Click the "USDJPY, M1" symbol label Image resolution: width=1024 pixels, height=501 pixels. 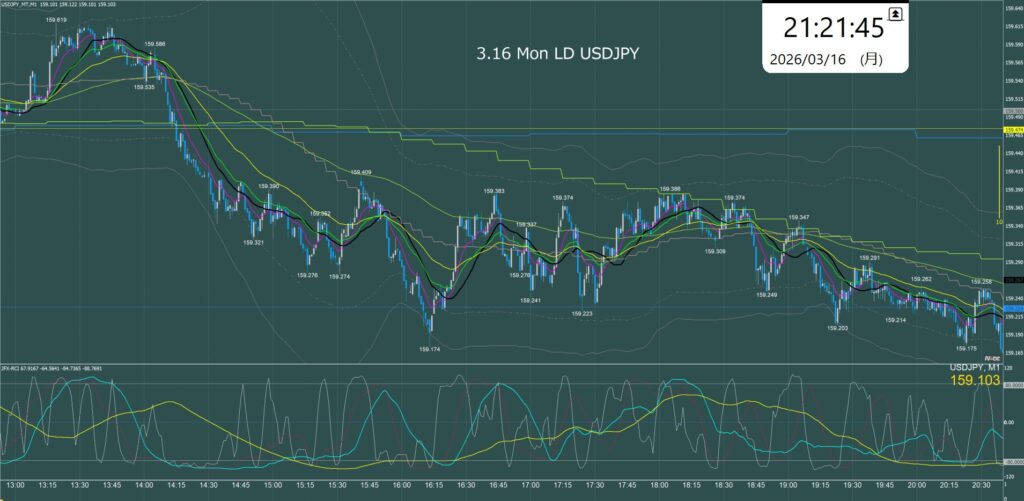tap(974, 367)
